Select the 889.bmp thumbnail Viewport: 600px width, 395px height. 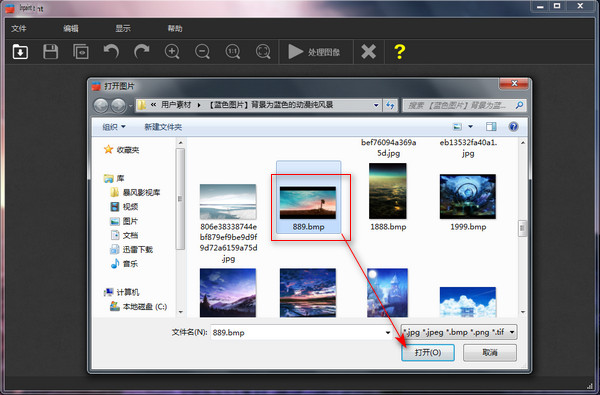(308, 203)
